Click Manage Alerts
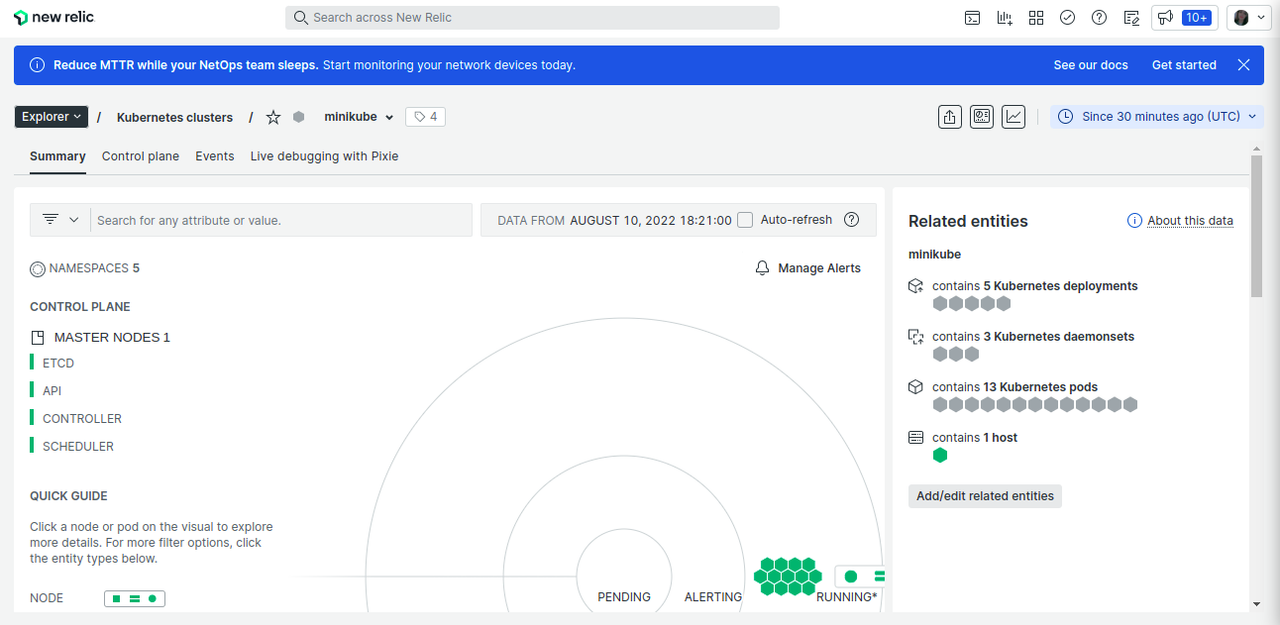 coord(819,268)
